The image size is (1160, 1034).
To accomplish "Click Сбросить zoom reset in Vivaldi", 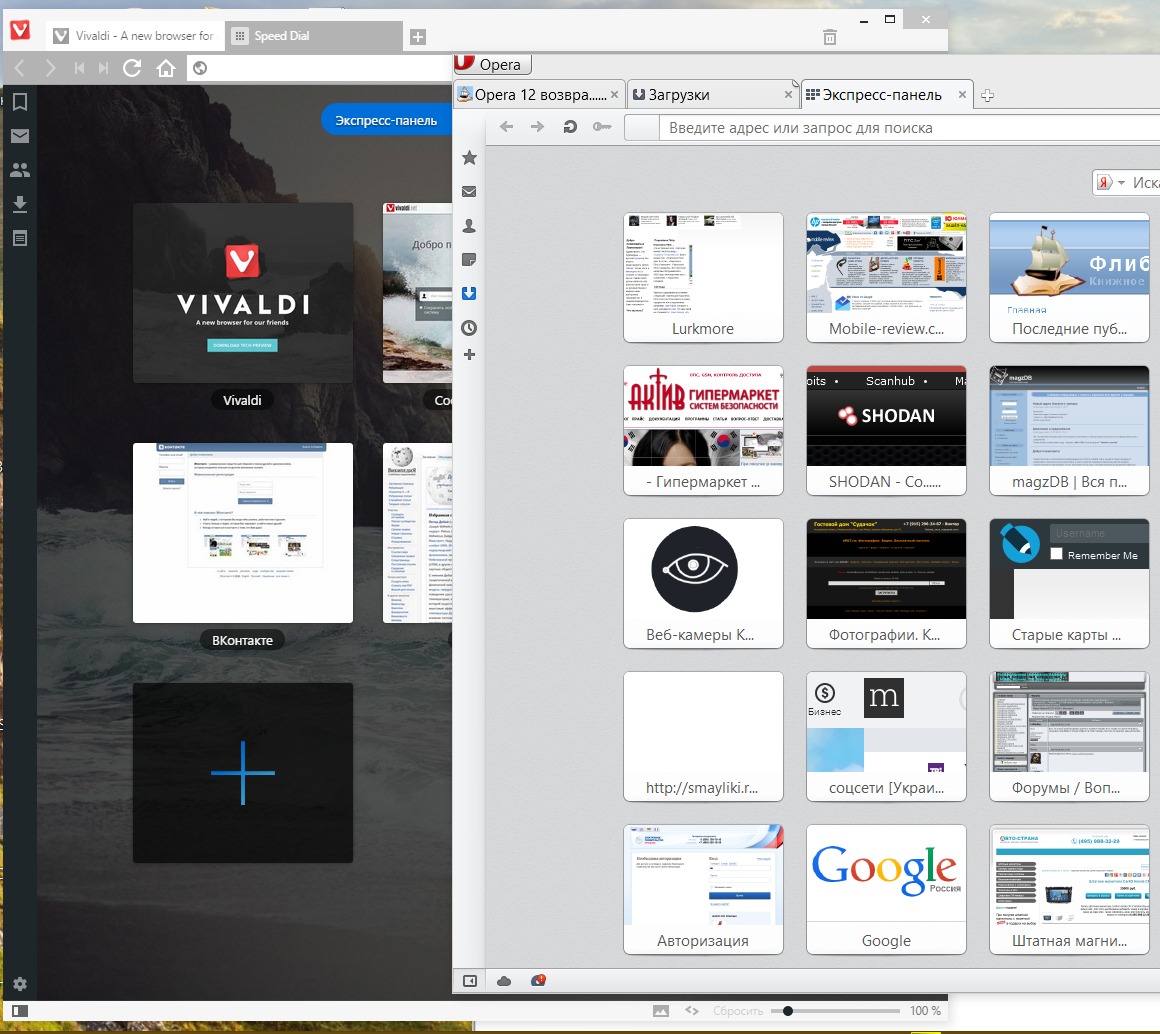I will point(738,1010).
